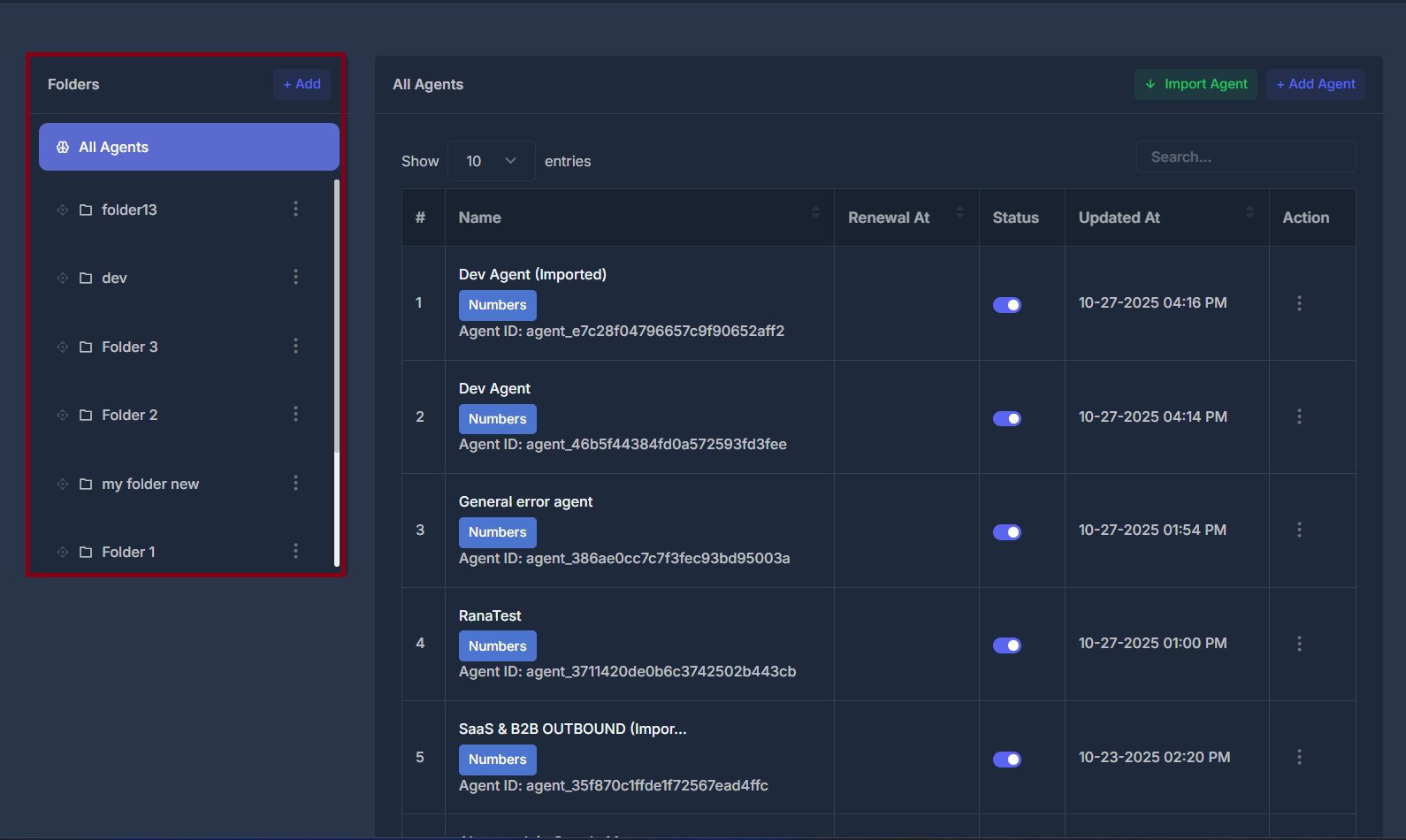Click the agent name Dev Agent (Imported)
The image size is (1406, 840).
click(x=532, y=274)
